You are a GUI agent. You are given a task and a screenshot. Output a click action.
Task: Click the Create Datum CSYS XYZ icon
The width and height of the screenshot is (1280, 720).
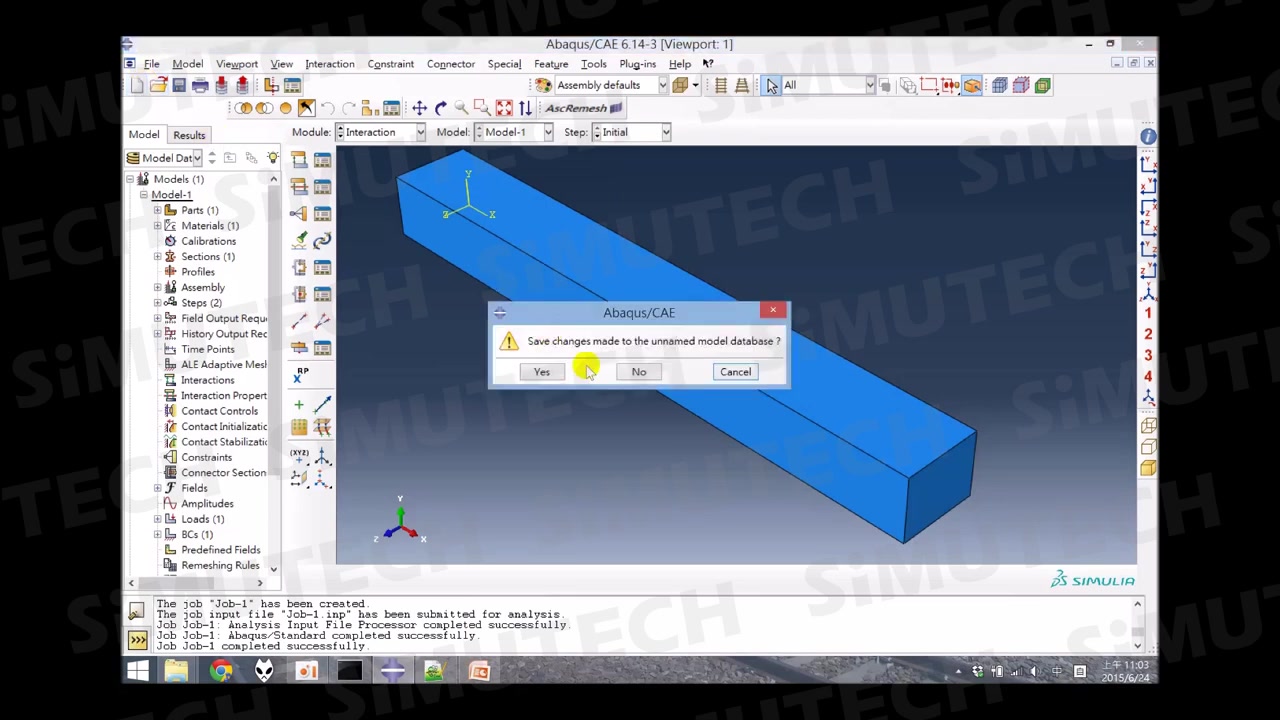pyautogui.click(x=299, y=455)
